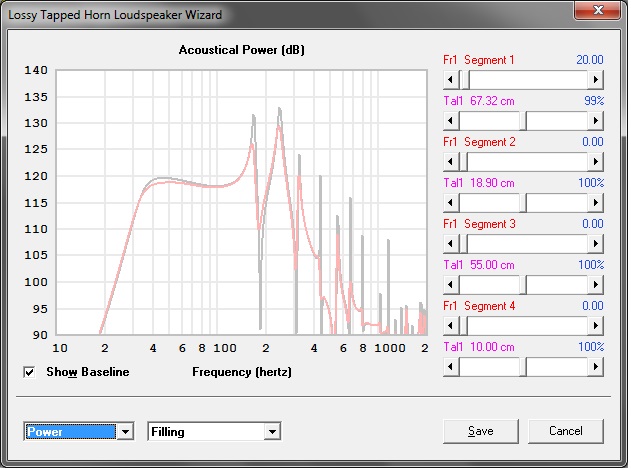Click the Fr1 Segment 2 label
631x470 pixels.
[x=479, y=142]
